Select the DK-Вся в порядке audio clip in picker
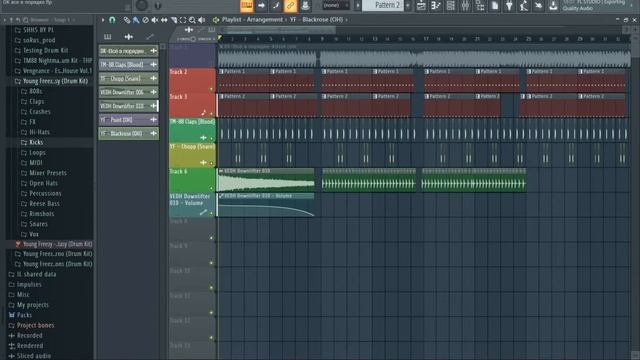Image resolution: width=640 pixels, height=360 pixels. [x=128, y=51]
